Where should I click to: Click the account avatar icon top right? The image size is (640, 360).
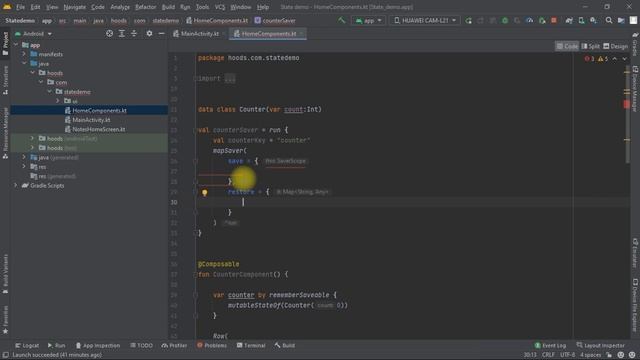click(633, 20)
